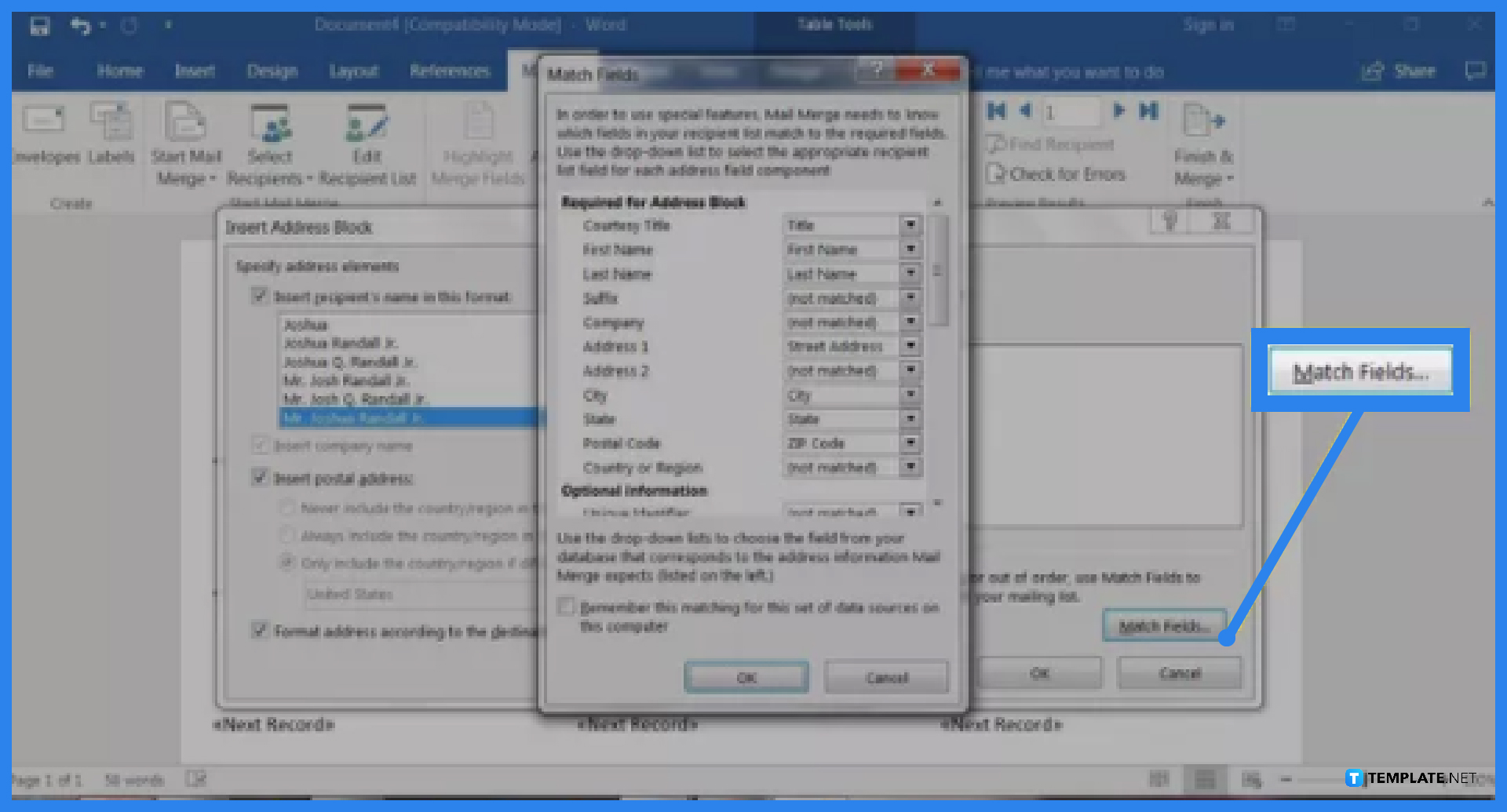
Task: Click the Undo arrow icon
Action: point(80,26)
